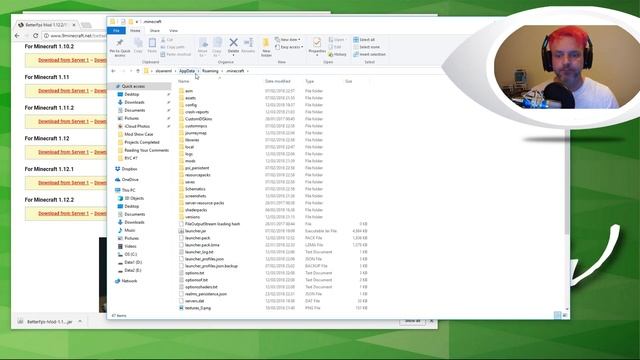
Task: Select the shaderpacks folder
Action: tap(193, 210)
